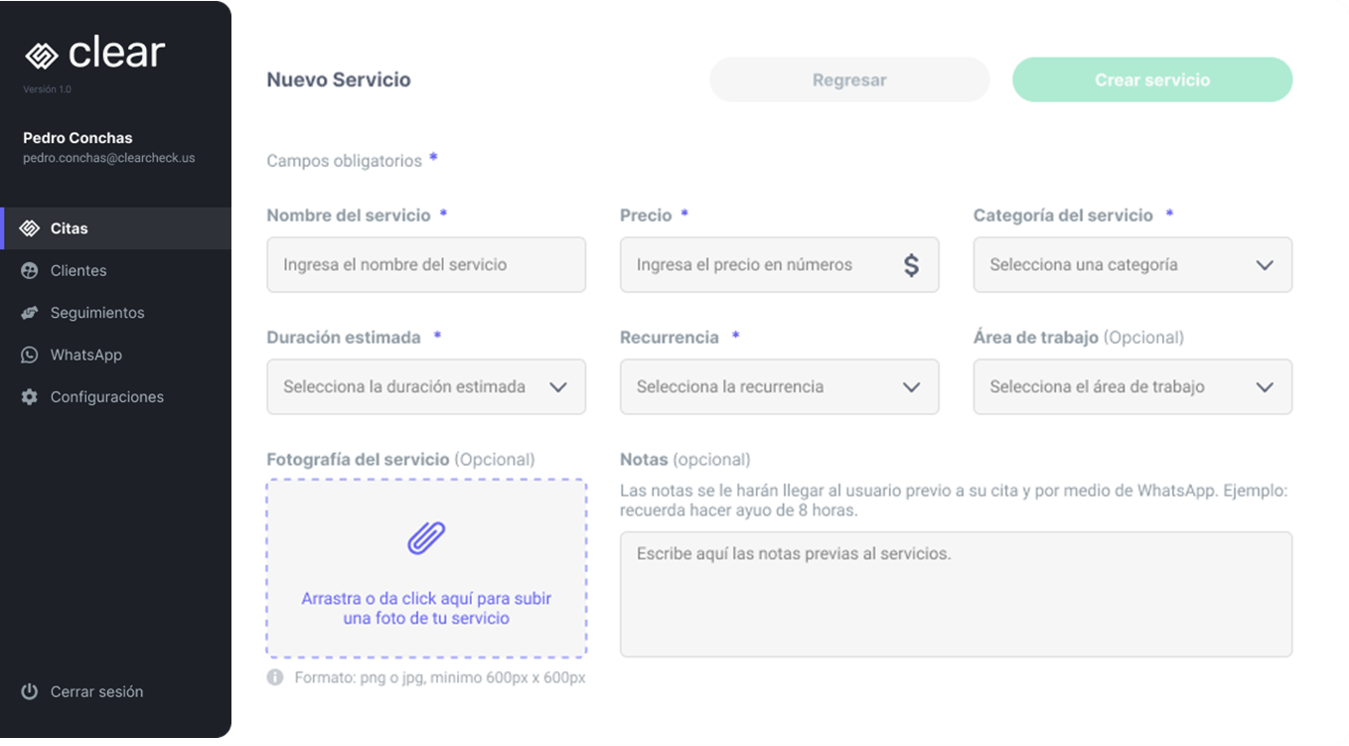
Task: Click the Crear servicio button
Action: 1151,79
